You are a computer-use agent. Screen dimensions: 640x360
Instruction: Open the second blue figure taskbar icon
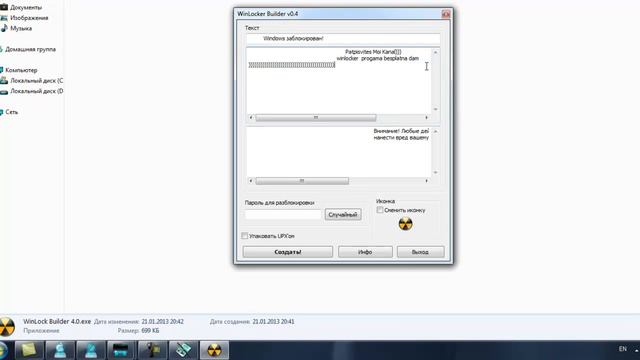pyautogui.click(x=91, y=350)
